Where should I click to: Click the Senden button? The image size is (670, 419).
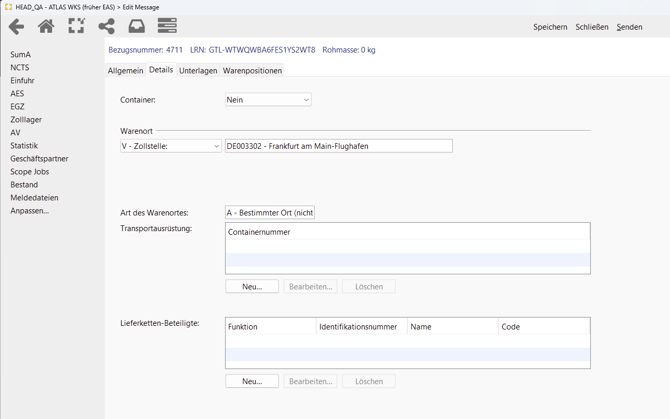pos(629,27)
